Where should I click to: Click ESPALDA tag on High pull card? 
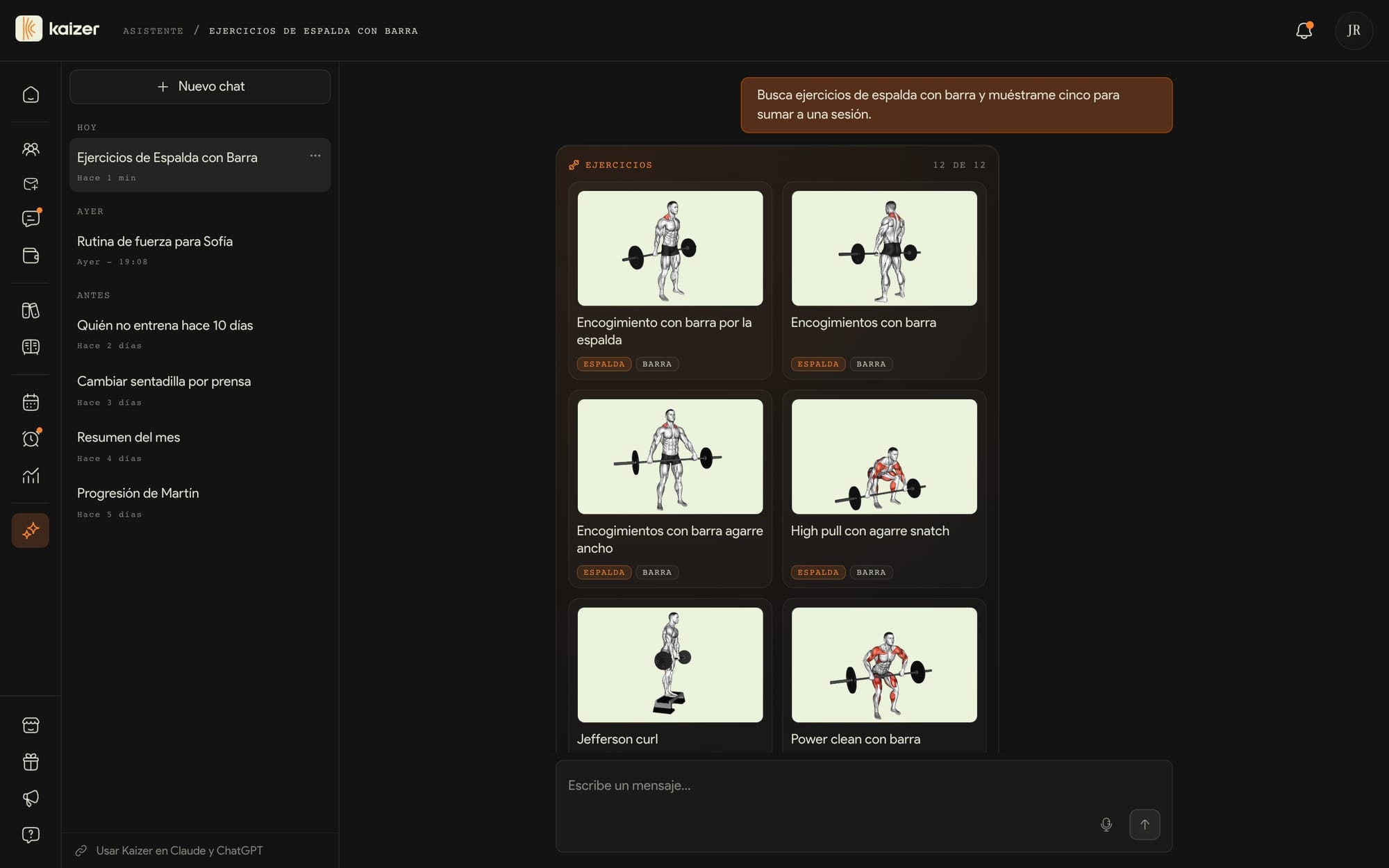click(x=818, y=573)
